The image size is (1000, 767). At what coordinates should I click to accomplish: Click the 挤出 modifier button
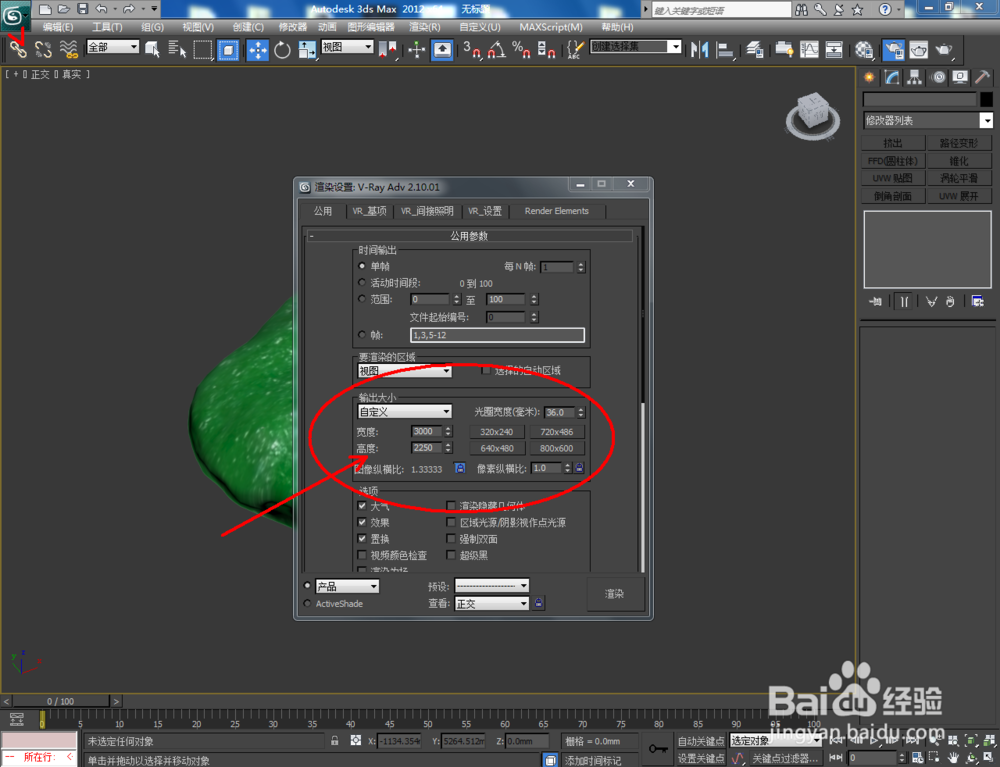coord(893,143)
